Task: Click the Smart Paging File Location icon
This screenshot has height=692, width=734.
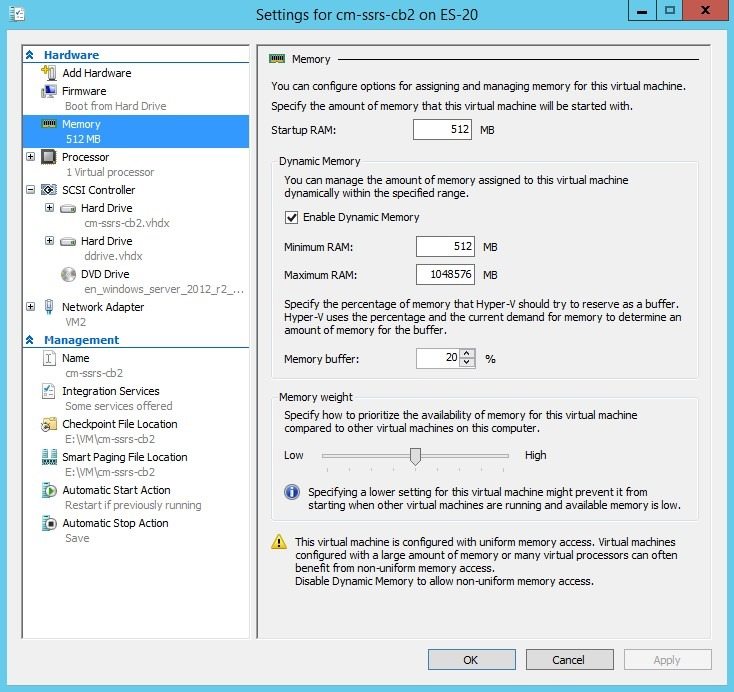Action: pos(49,457)
